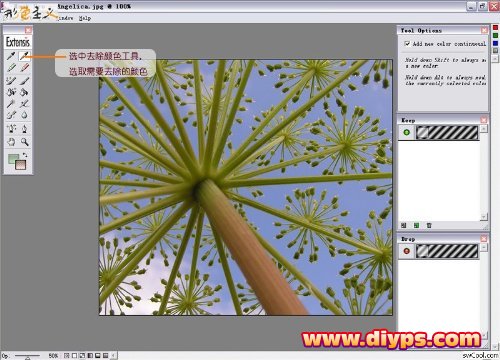Click red square icon on right strip
Screen dimensions: 500x360
click(496, 28)
